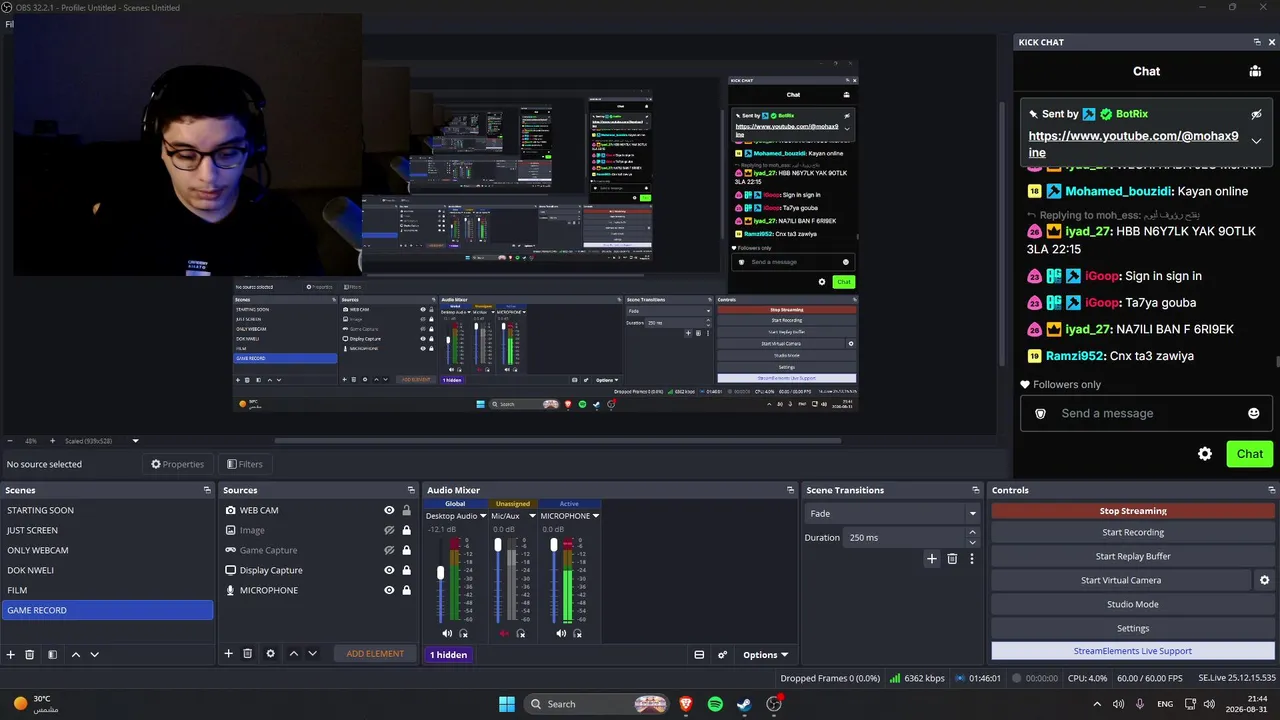Open Studio Mode
Screen dimensions: 1280x720
(1133, 604)
